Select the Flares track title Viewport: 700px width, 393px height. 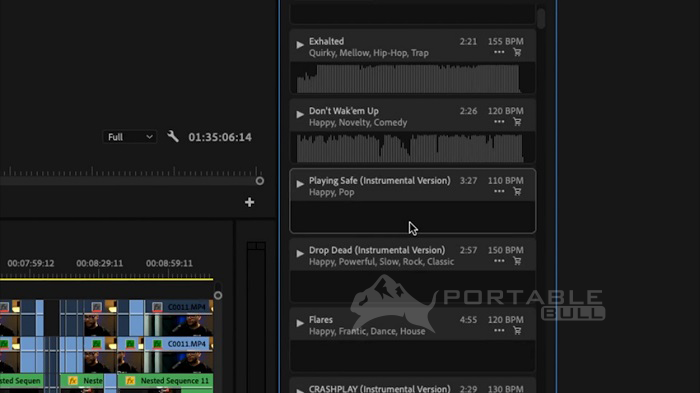(x=321, y=320)
